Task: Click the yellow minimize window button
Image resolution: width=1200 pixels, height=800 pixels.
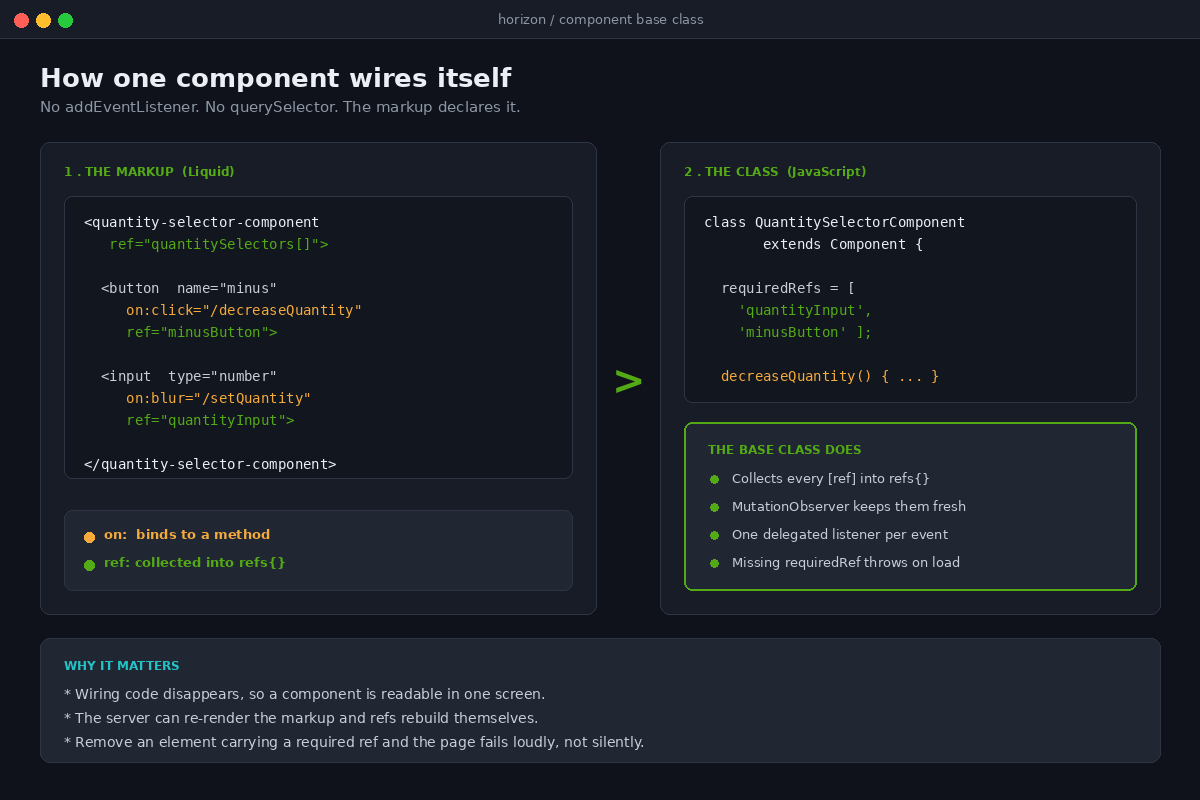Action: coord(43,20)
